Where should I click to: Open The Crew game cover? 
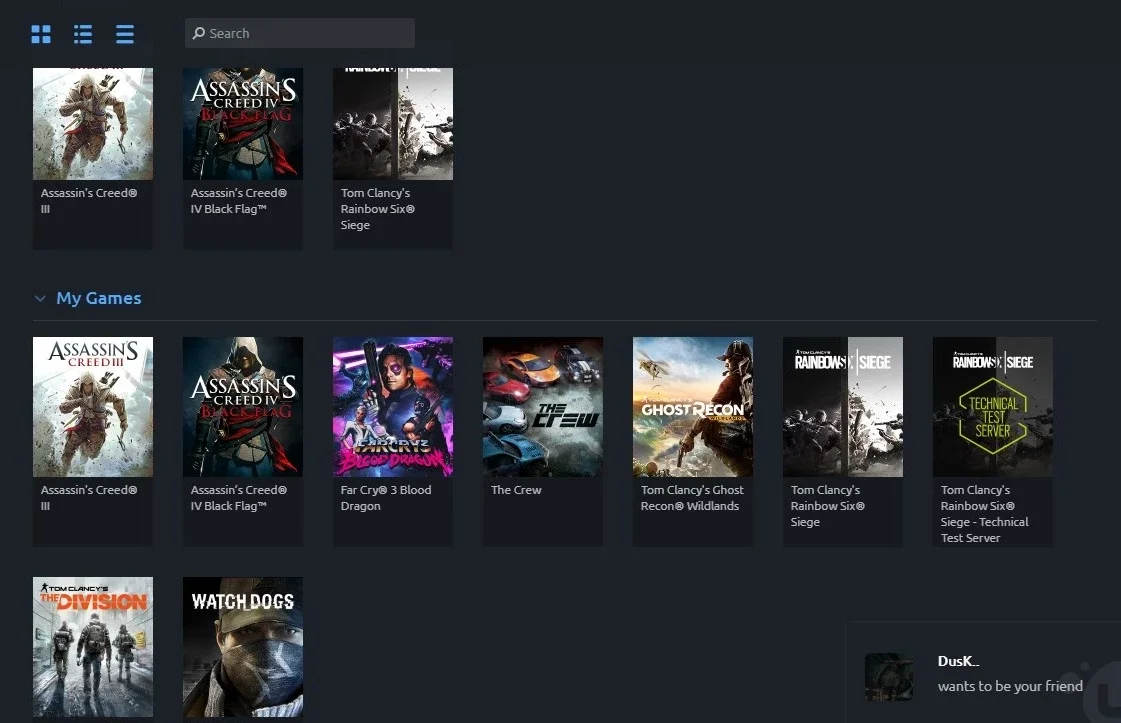(543, 407)
